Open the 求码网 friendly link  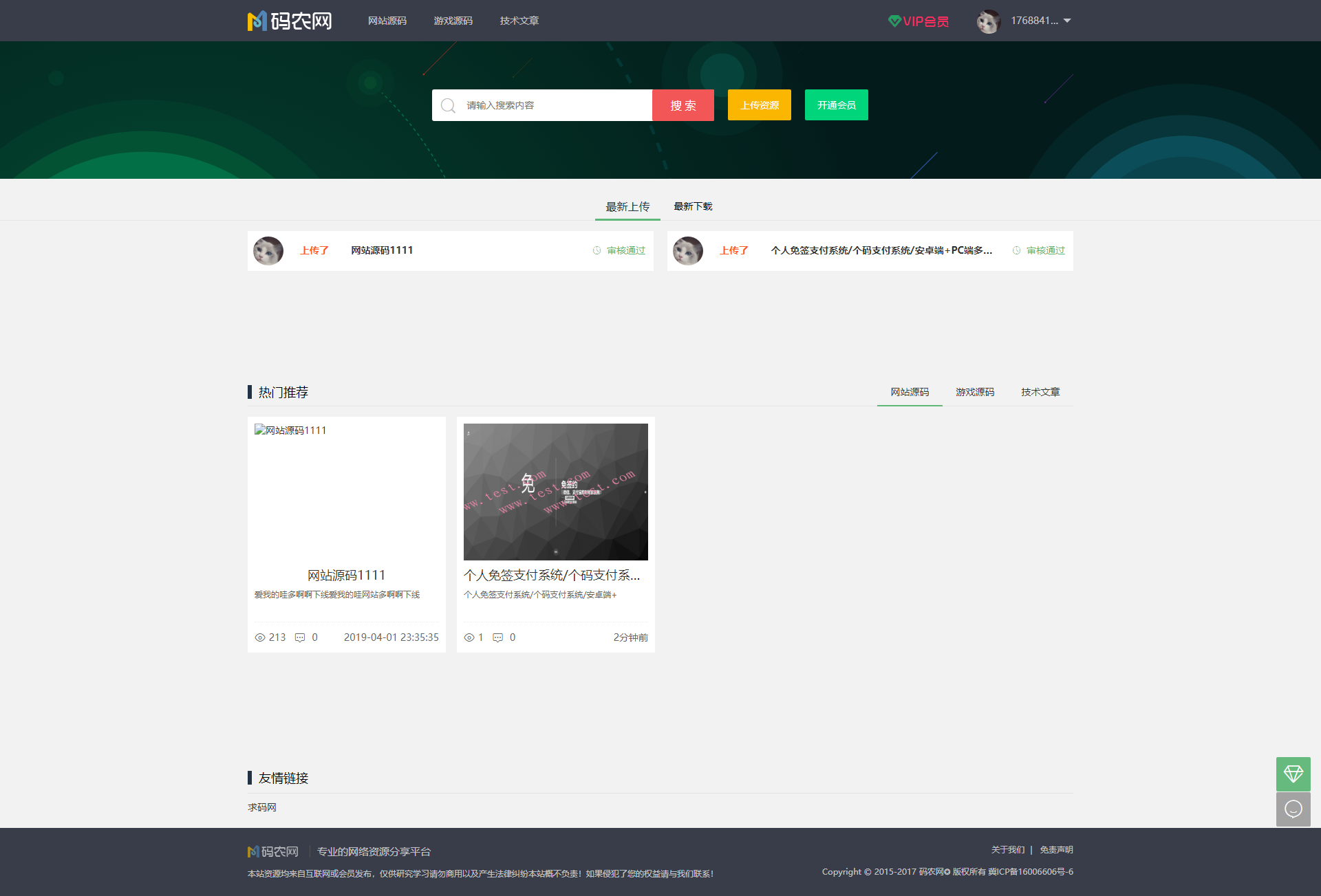click(x=261, y=807)
